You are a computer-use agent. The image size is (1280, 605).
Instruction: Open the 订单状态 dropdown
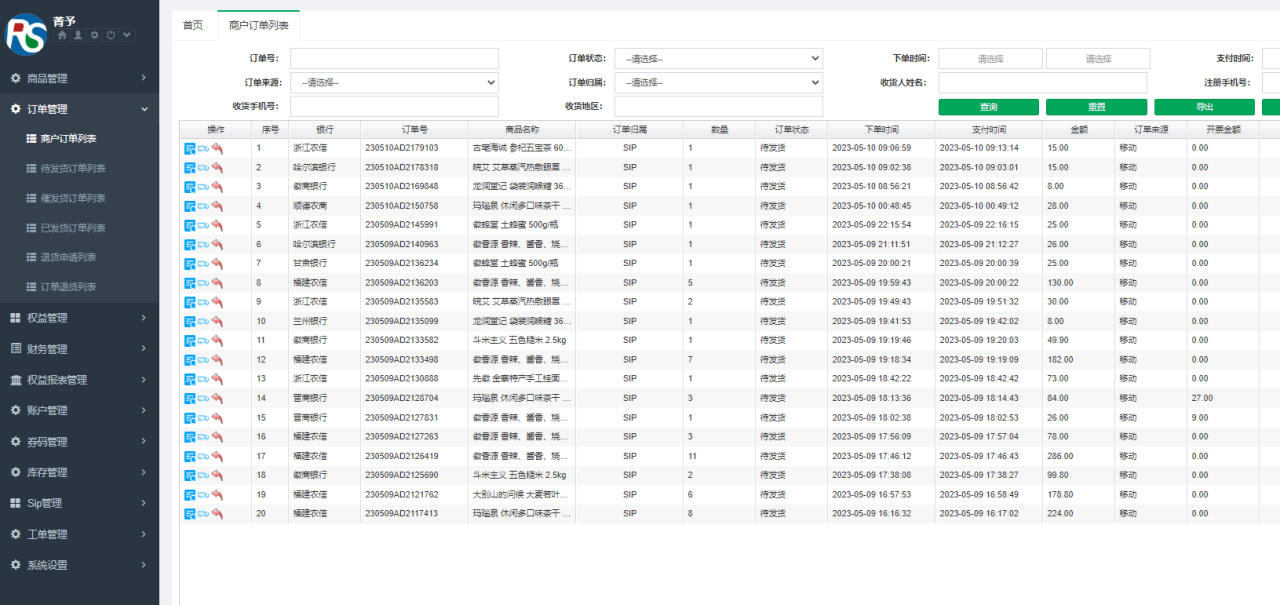click(718, 58)
